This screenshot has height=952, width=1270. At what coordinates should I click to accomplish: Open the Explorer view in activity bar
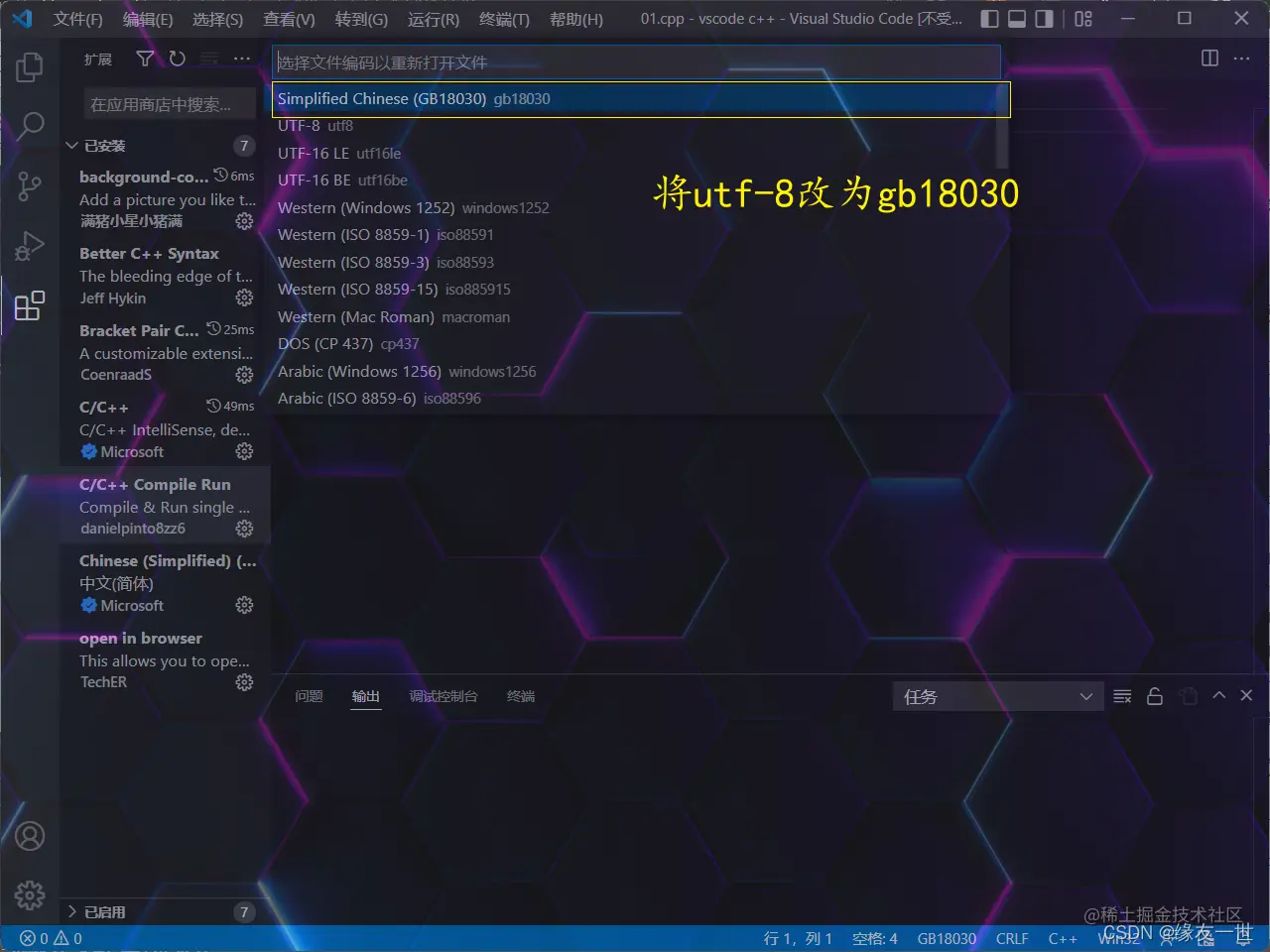pyautogui.click(x=30, y=67)
